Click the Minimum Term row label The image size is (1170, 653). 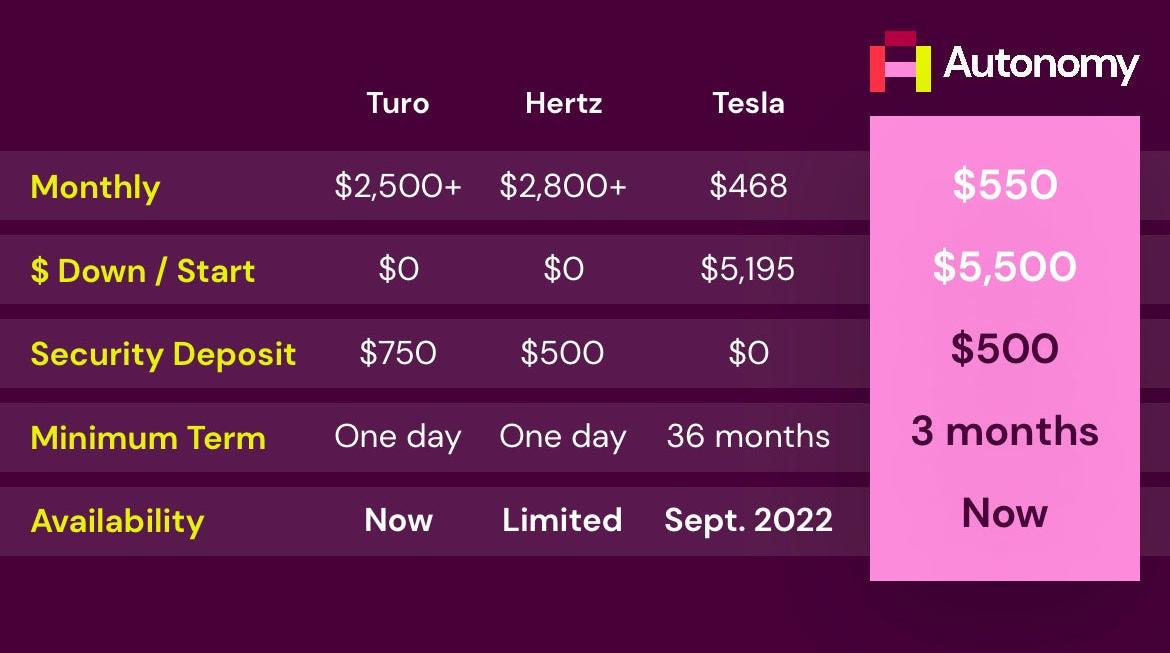point(148,438)
